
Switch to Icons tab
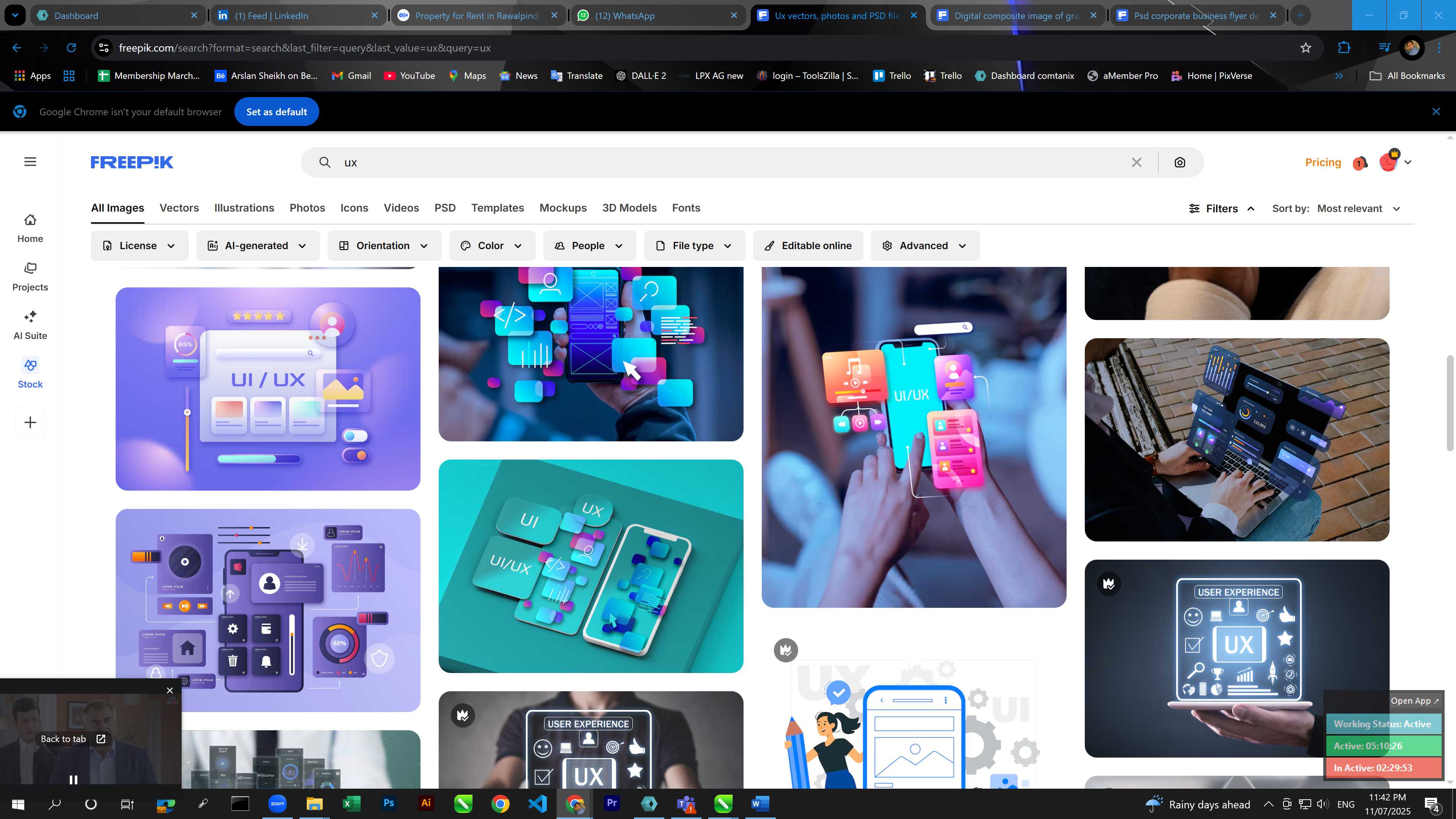point(355,208)
